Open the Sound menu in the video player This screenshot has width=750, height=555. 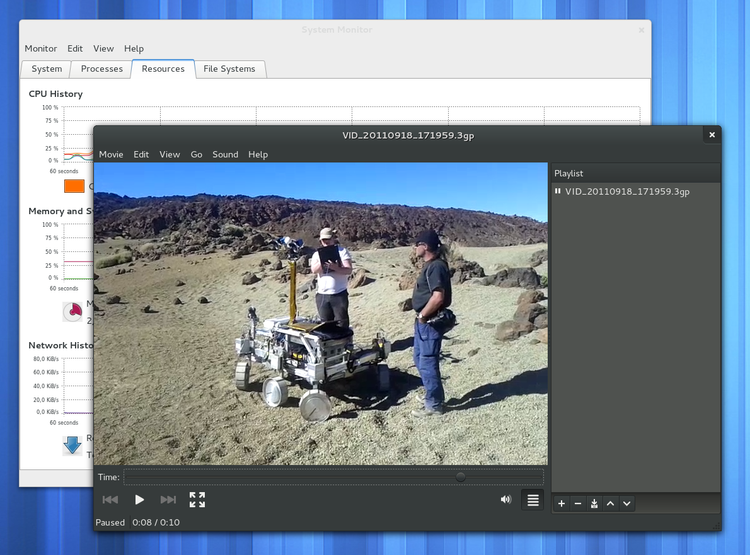coord(225,155)
